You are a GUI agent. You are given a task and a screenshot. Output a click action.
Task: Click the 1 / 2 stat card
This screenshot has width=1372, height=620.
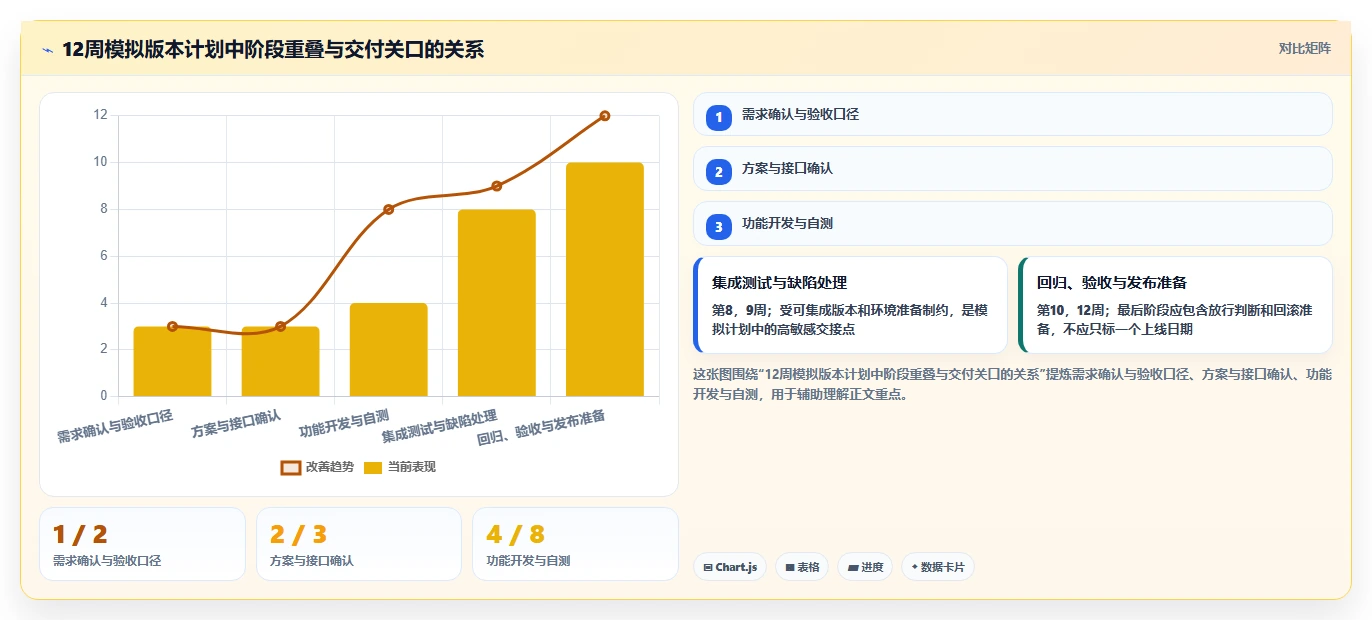pos(142,544)
